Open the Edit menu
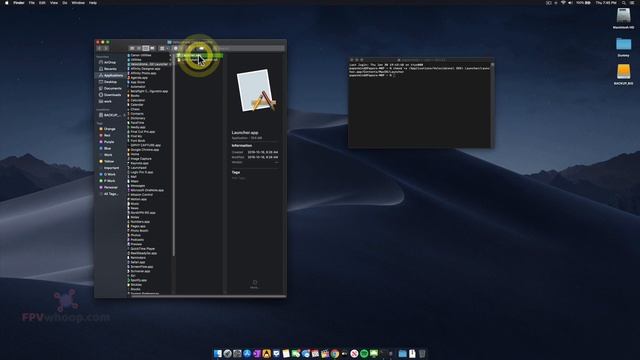Viewport: 640px width, 360px height. [42, 3]
